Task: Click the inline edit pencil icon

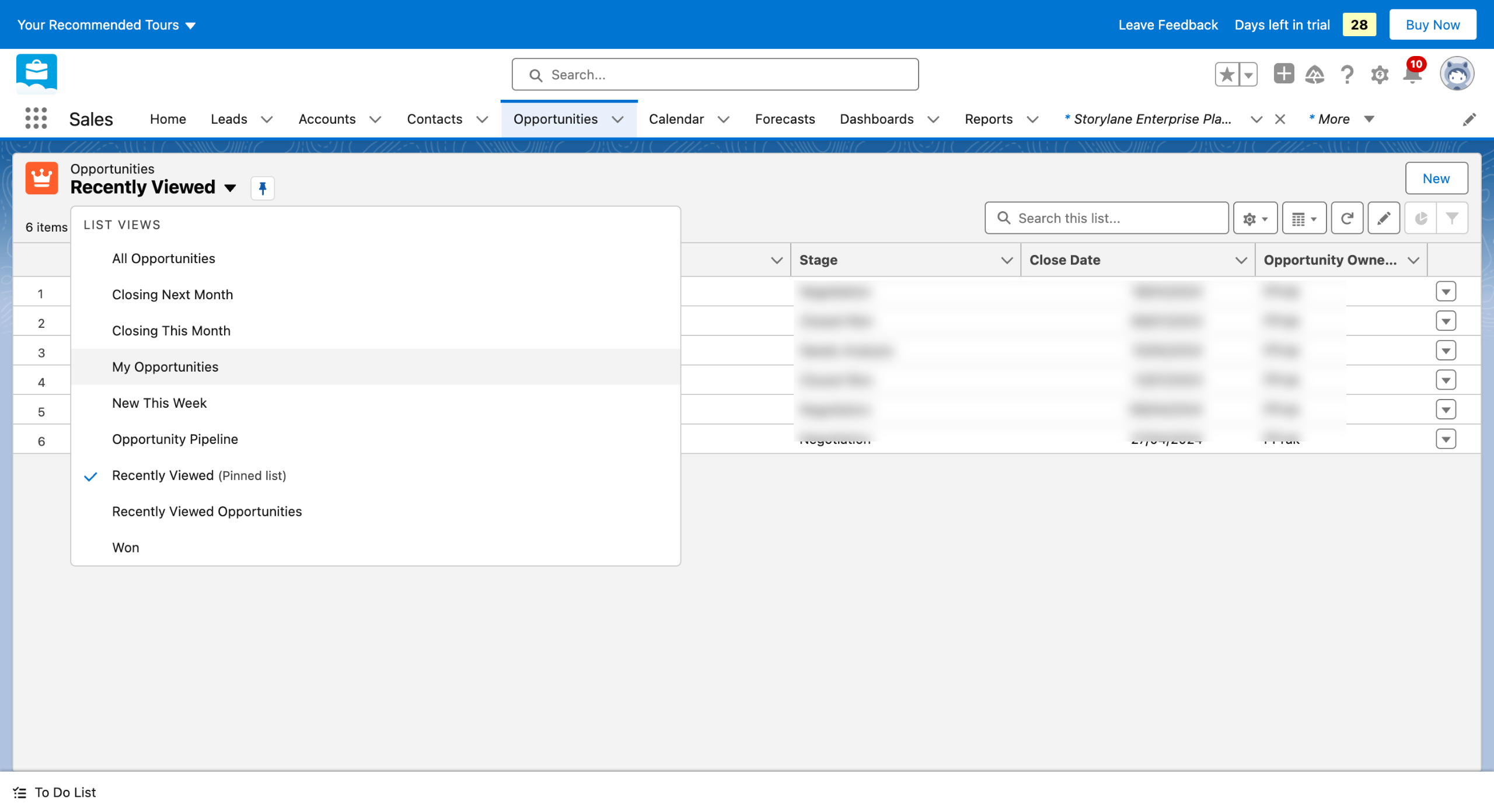Action: (x=1384, y=218)
